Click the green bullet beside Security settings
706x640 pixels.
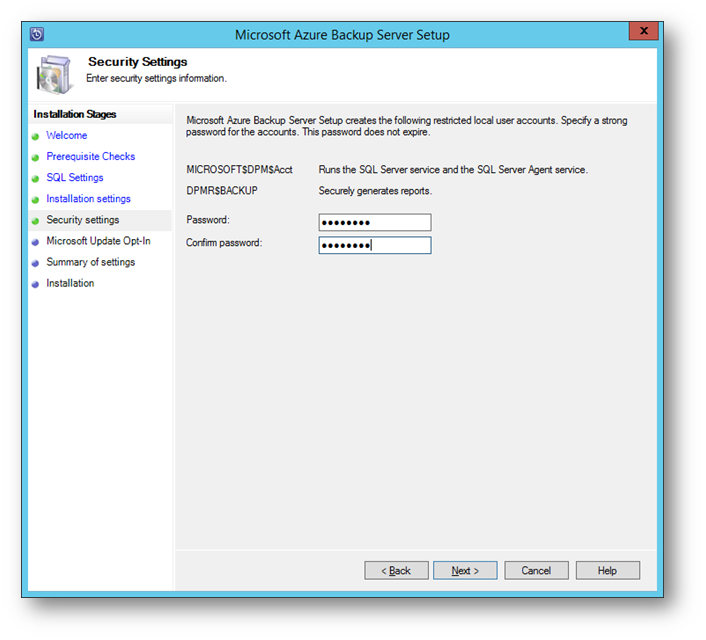click(x=36, y=221)
